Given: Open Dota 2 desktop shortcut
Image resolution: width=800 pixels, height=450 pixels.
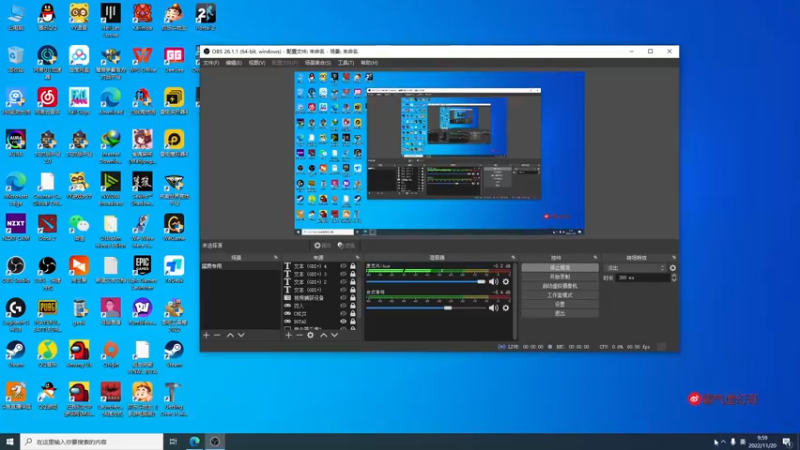Looking at the screenshot, I should pos(47,228).
